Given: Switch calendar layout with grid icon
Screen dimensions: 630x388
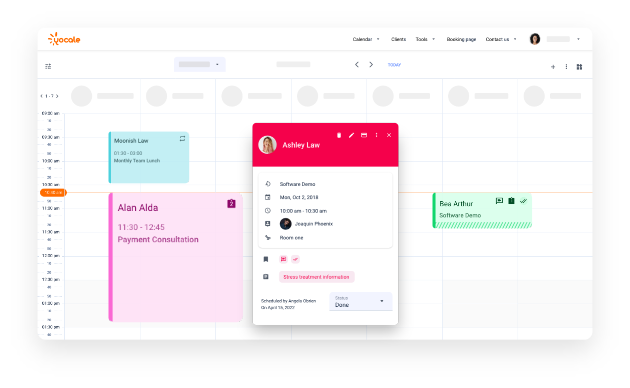Looking at the screenshot, I should 579,67.
